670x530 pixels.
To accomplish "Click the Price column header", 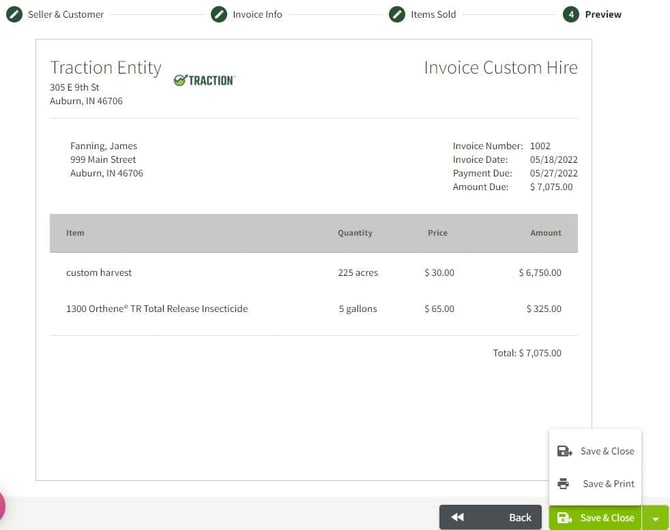I will click(x=438, y=233).
